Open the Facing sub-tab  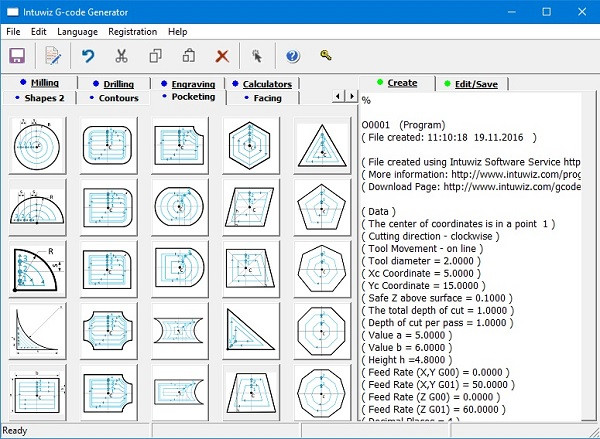pos(263,98)
